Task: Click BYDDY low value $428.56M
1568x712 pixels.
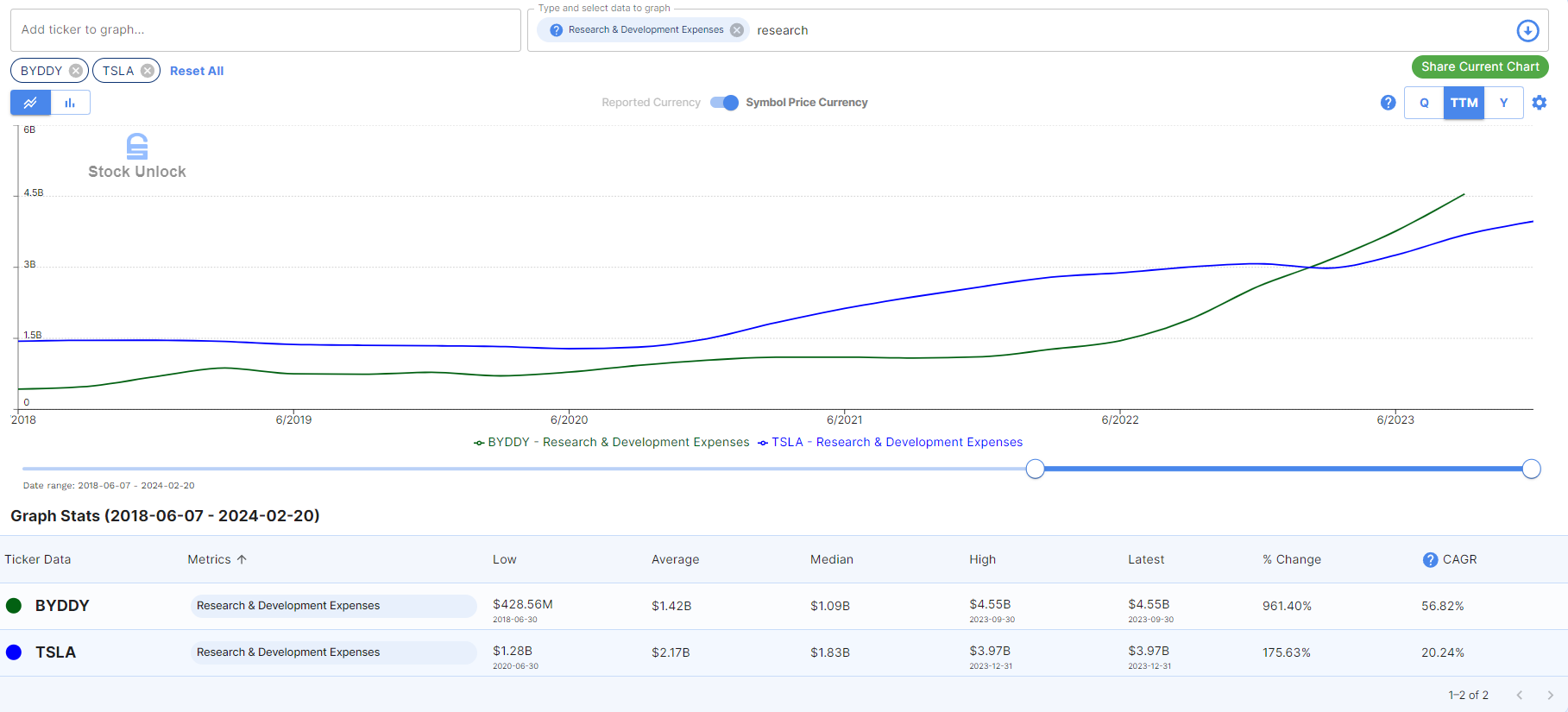Action: (523, 604)
